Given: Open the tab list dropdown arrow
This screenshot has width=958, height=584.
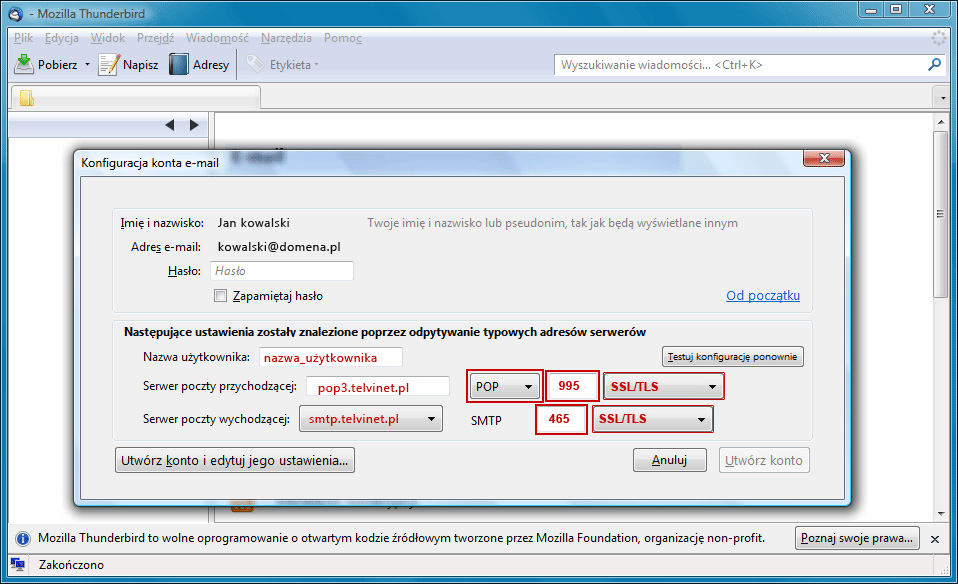Looking at the screenshot, I should click(943, 98).
